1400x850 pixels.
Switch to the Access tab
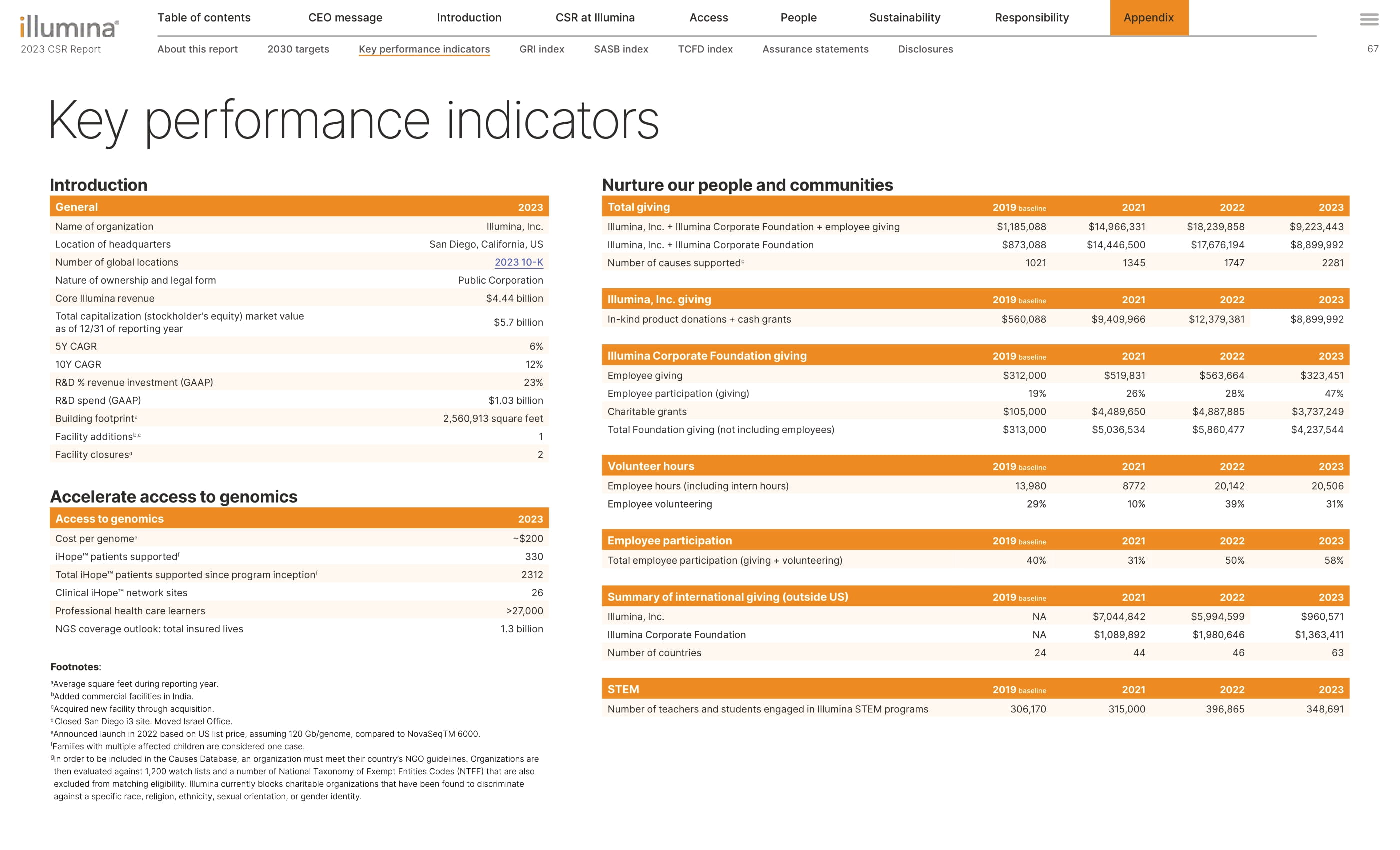708,18
